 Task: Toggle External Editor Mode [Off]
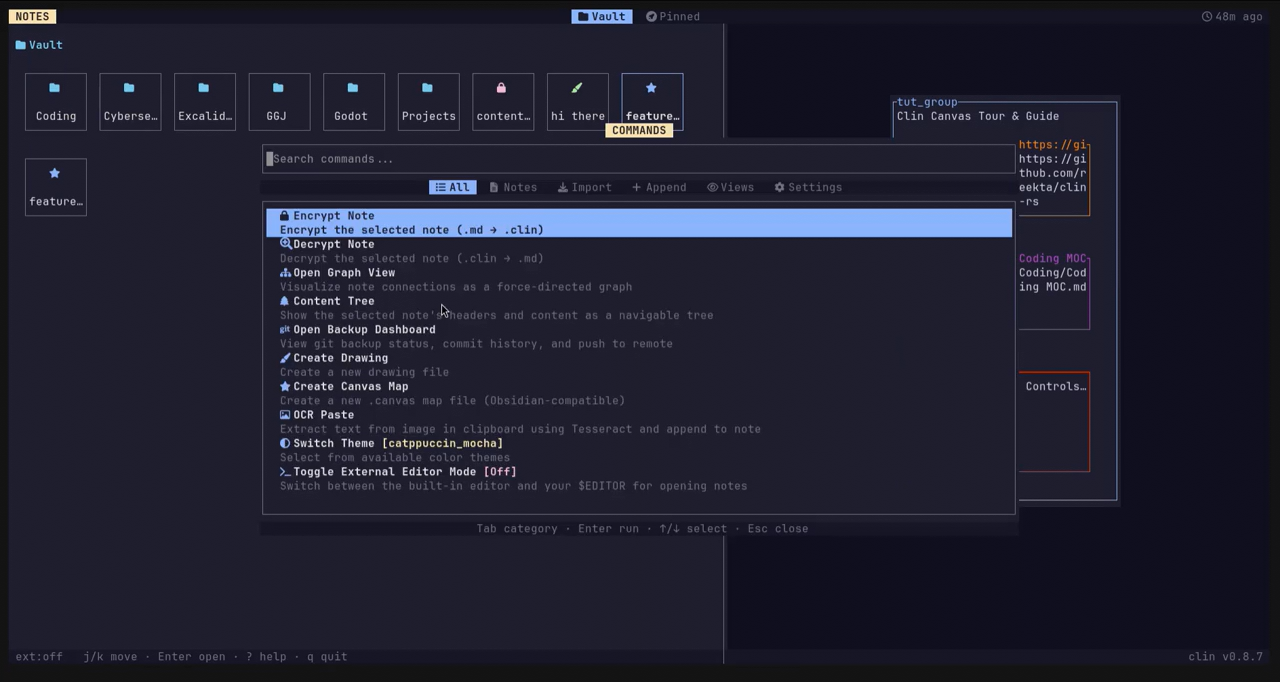coord(639,479)
